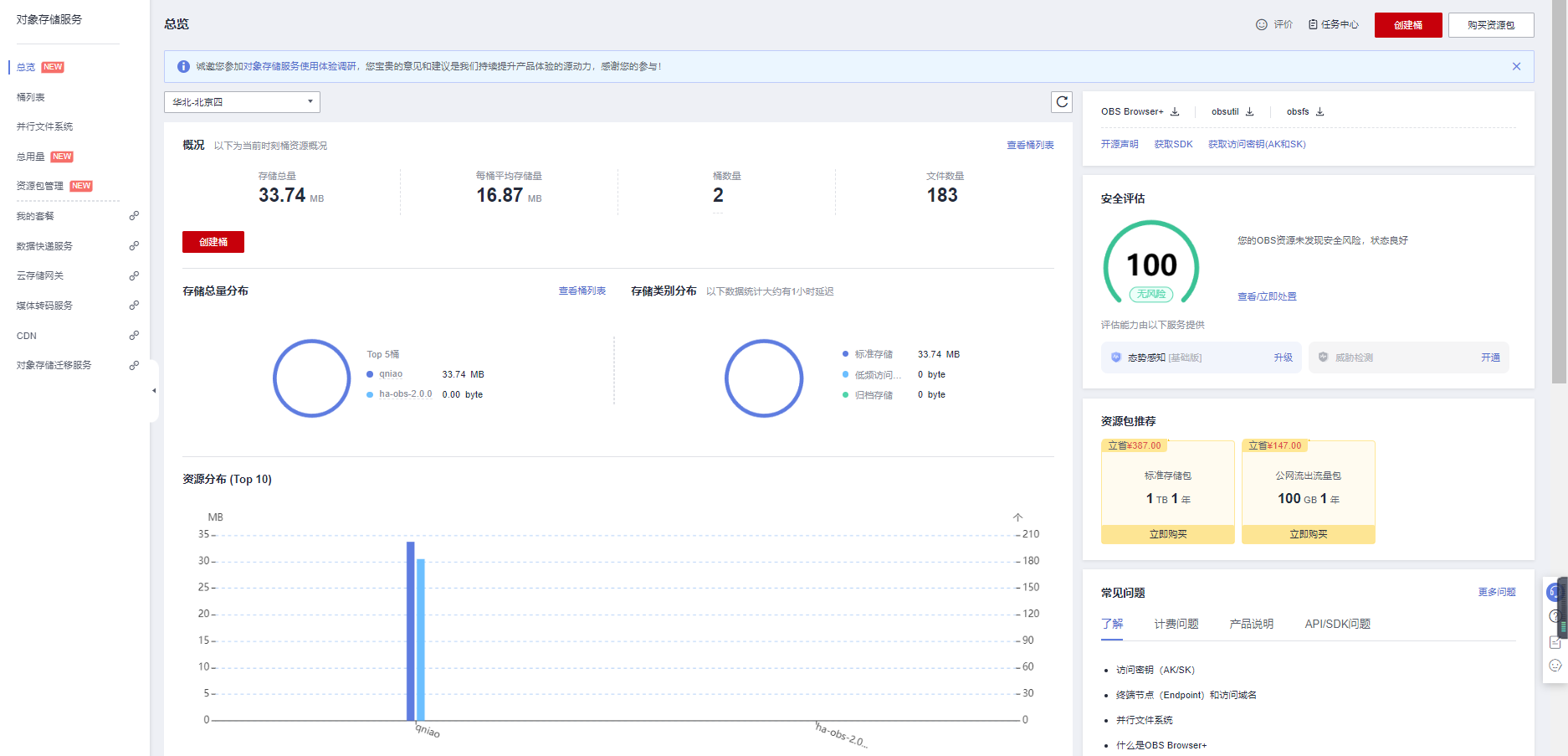
Task: Click the page vertical scrollbar
Action: click(x=1560, y=192)
